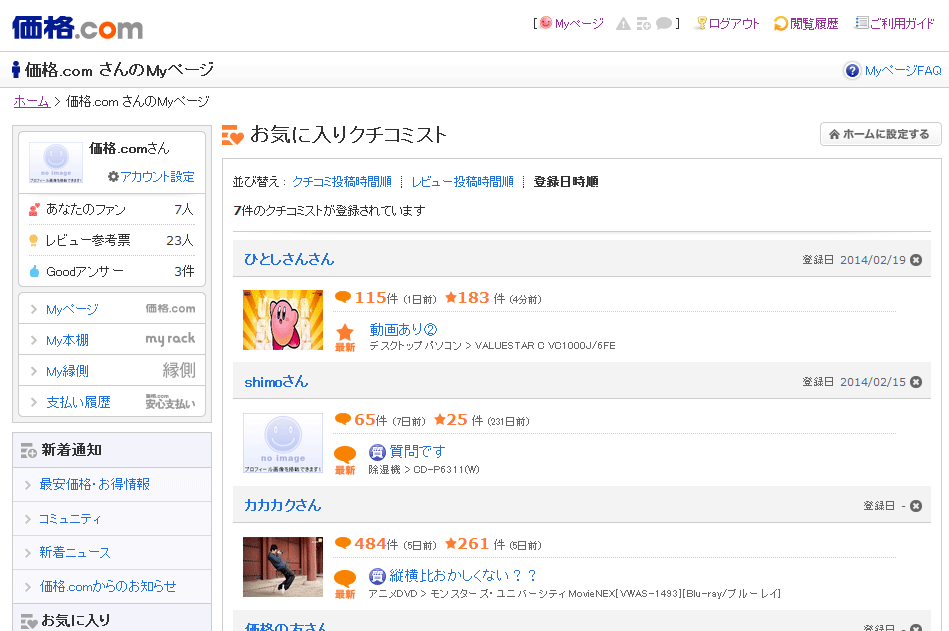The image size is (949, 631).
Task: Click the お気に入り section header in the sidebar
Action: click(112, 620)
